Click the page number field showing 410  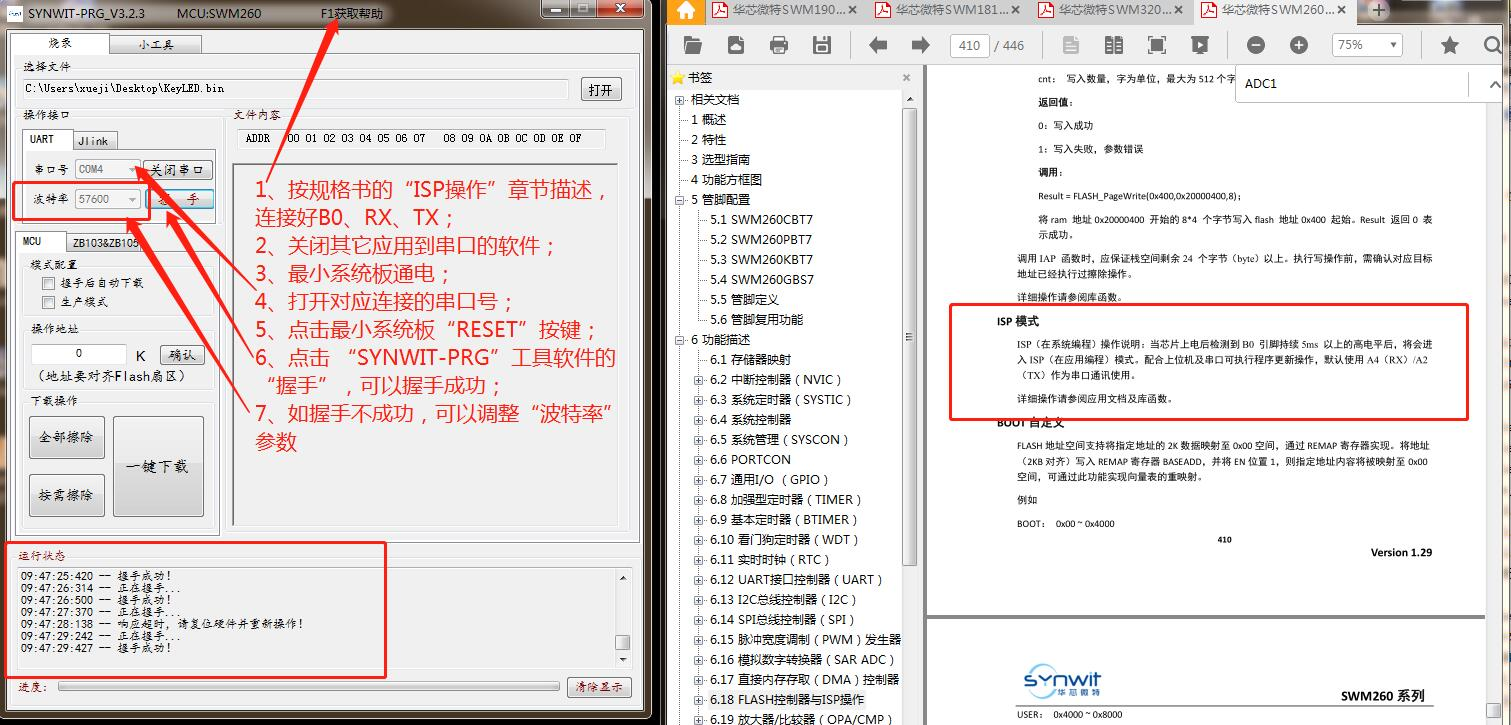click(970, 45)
